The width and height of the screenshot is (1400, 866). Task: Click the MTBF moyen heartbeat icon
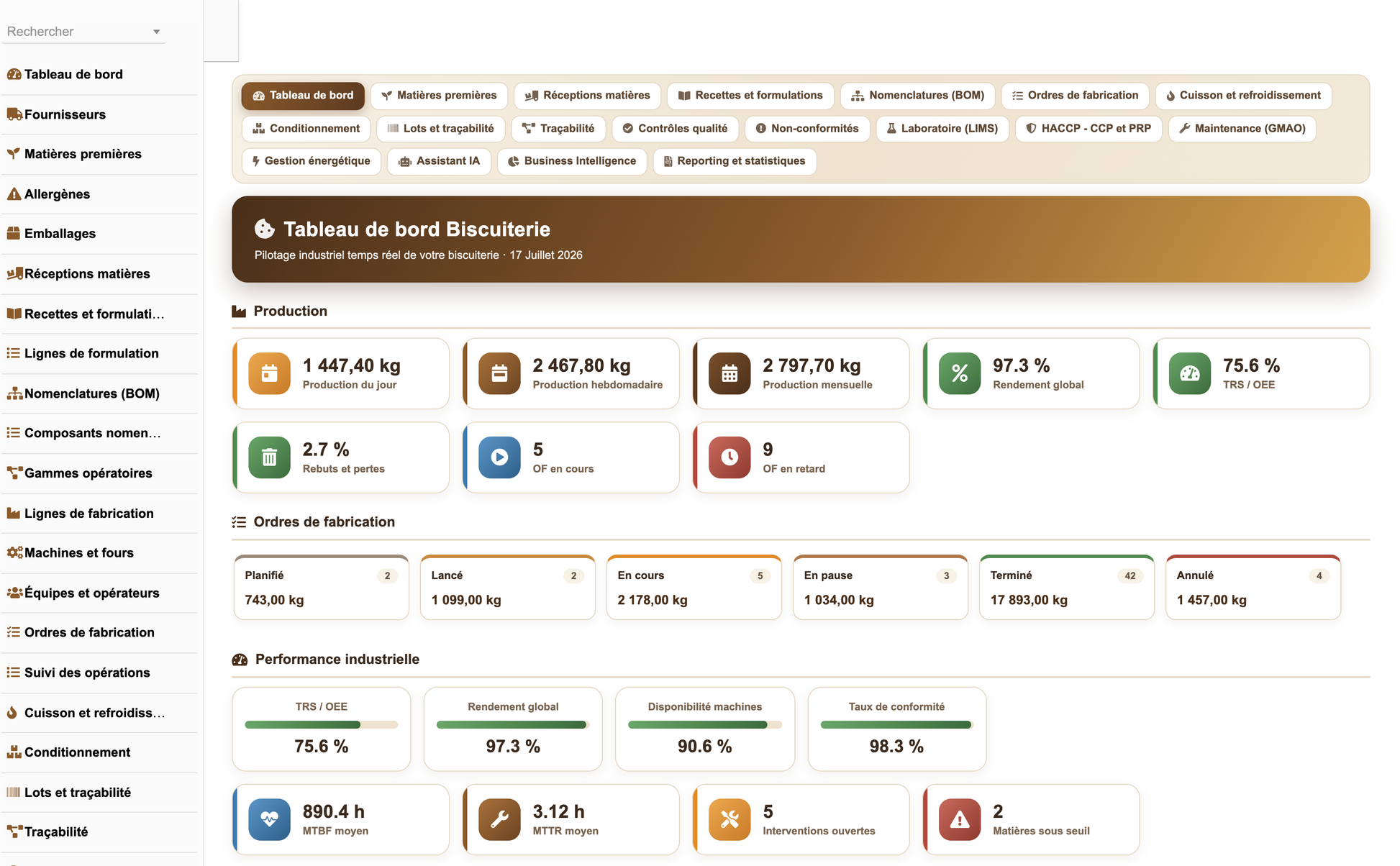click(269, 819)
